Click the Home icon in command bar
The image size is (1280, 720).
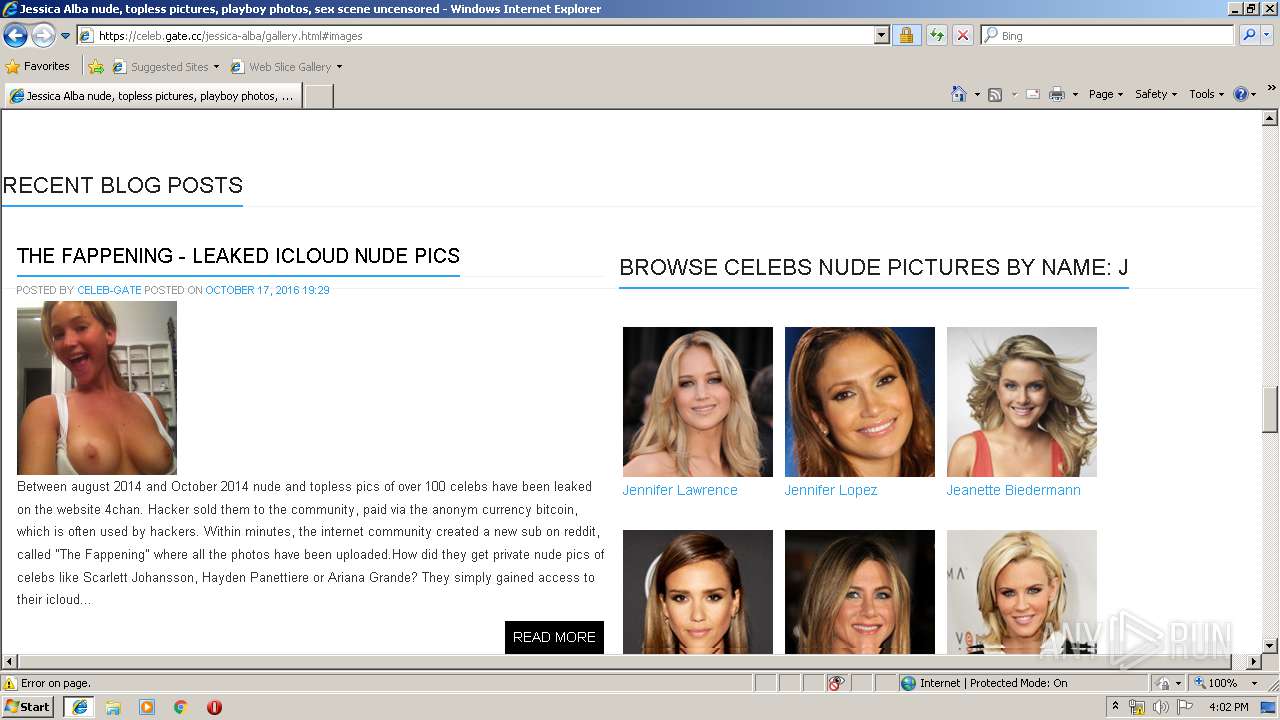tap(959, 94)
